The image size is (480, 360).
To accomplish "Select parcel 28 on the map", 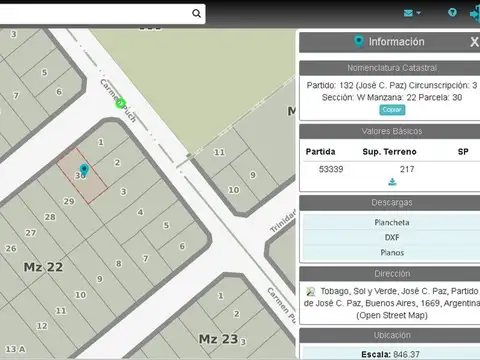I will (50, 217).
